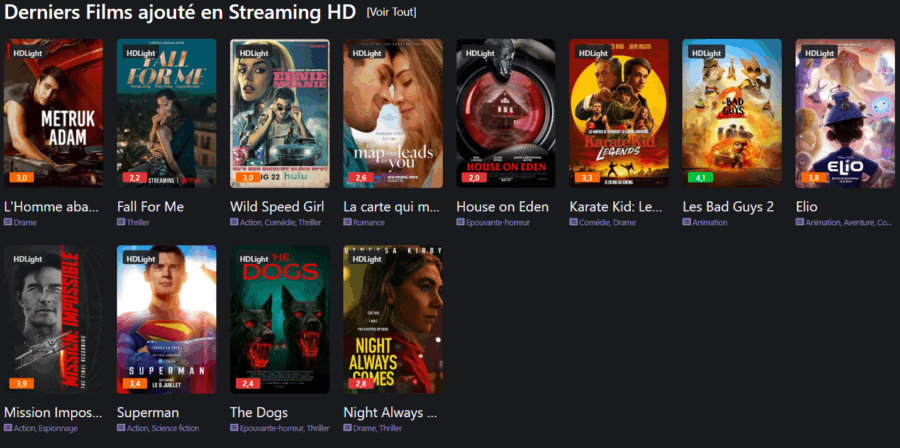900x448 pixels.
Task: Click the Epouvante-horreur genre under House on Eden
Action: tap(498, 223)
